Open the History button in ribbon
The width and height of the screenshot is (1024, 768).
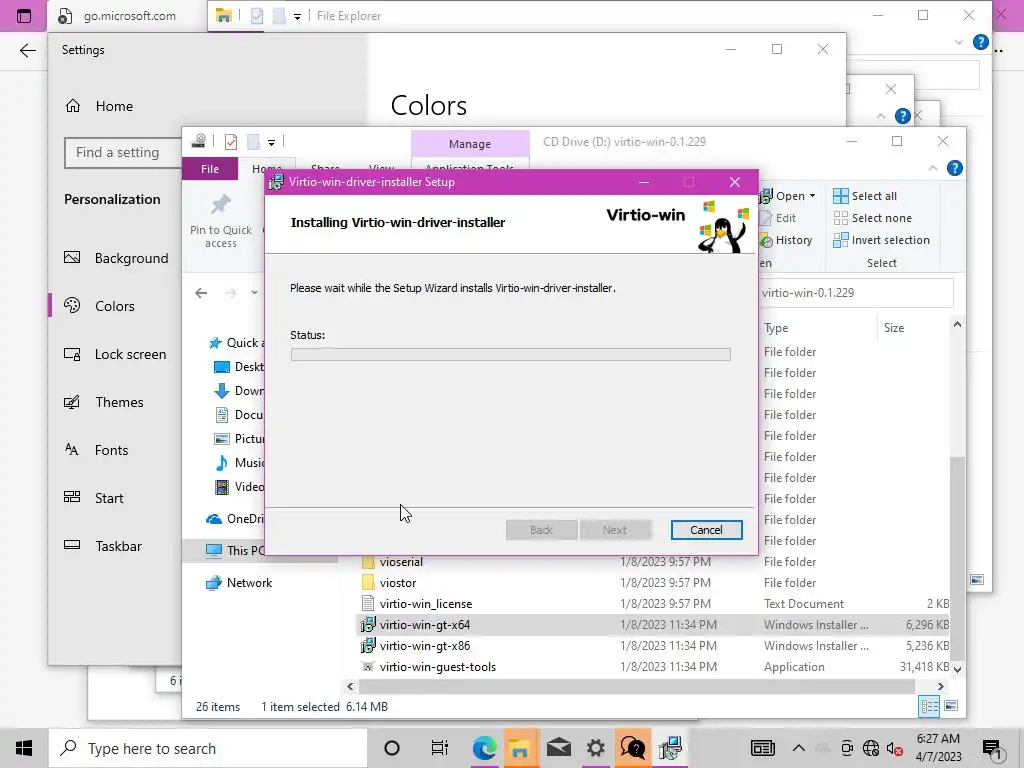tap(786, 240)
